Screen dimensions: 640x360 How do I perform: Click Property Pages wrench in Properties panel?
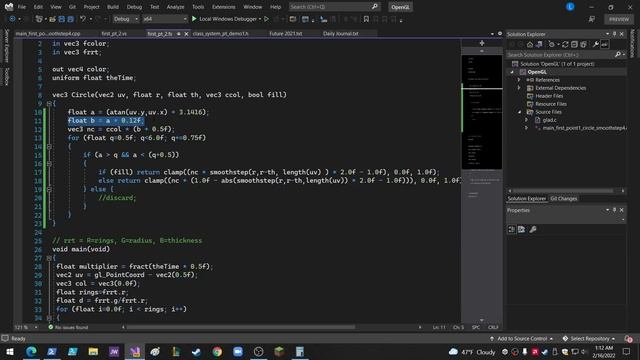533,229
